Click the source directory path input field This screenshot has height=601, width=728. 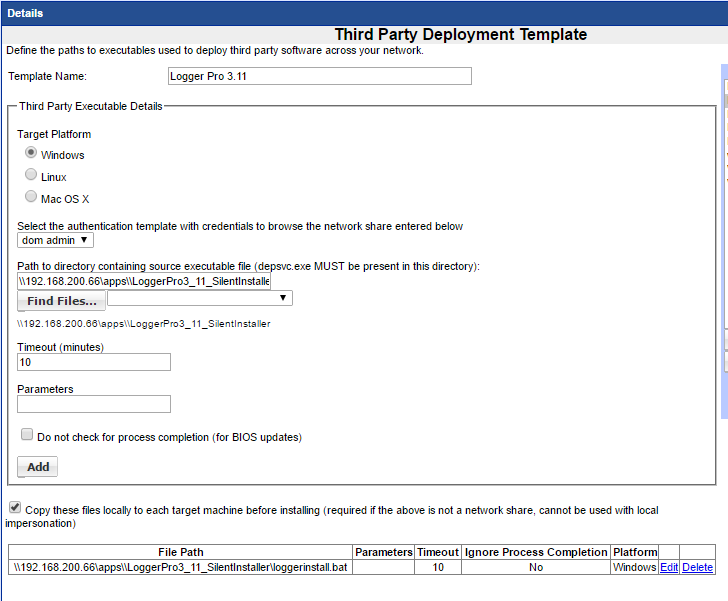coord(143,281)
